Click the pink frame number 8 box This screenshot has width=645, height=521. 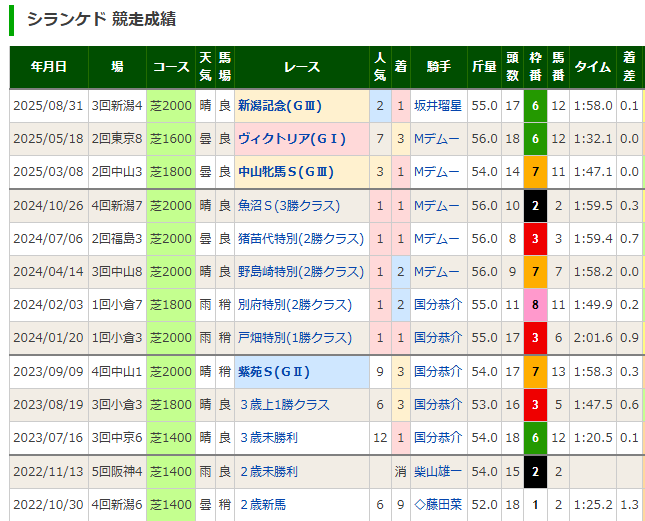(535, 305)
